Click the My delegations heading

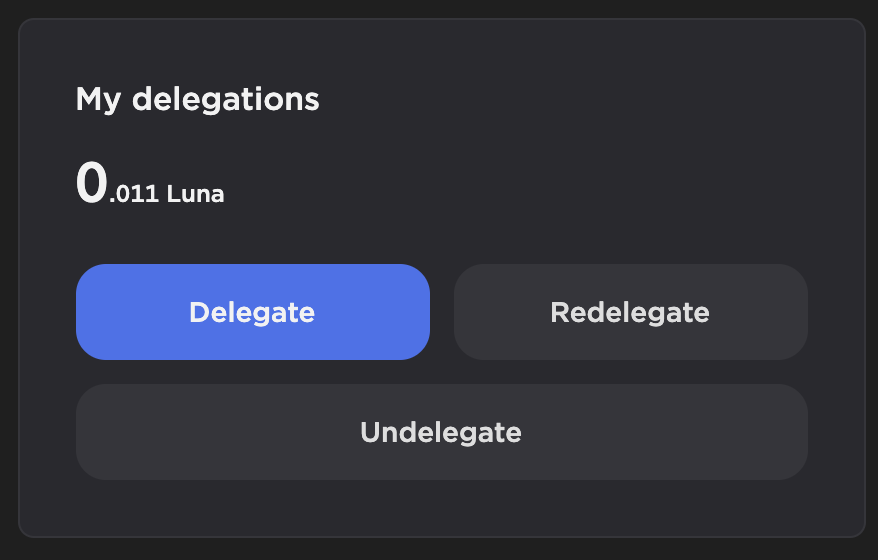[x=197, y=99]
